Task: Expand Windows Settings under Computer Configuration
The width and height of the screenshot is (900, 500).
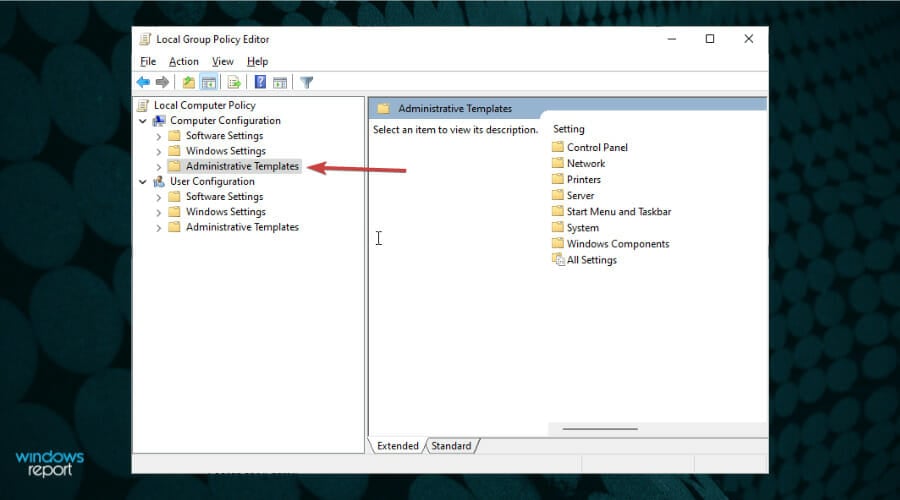Action: tap(159, 152)
